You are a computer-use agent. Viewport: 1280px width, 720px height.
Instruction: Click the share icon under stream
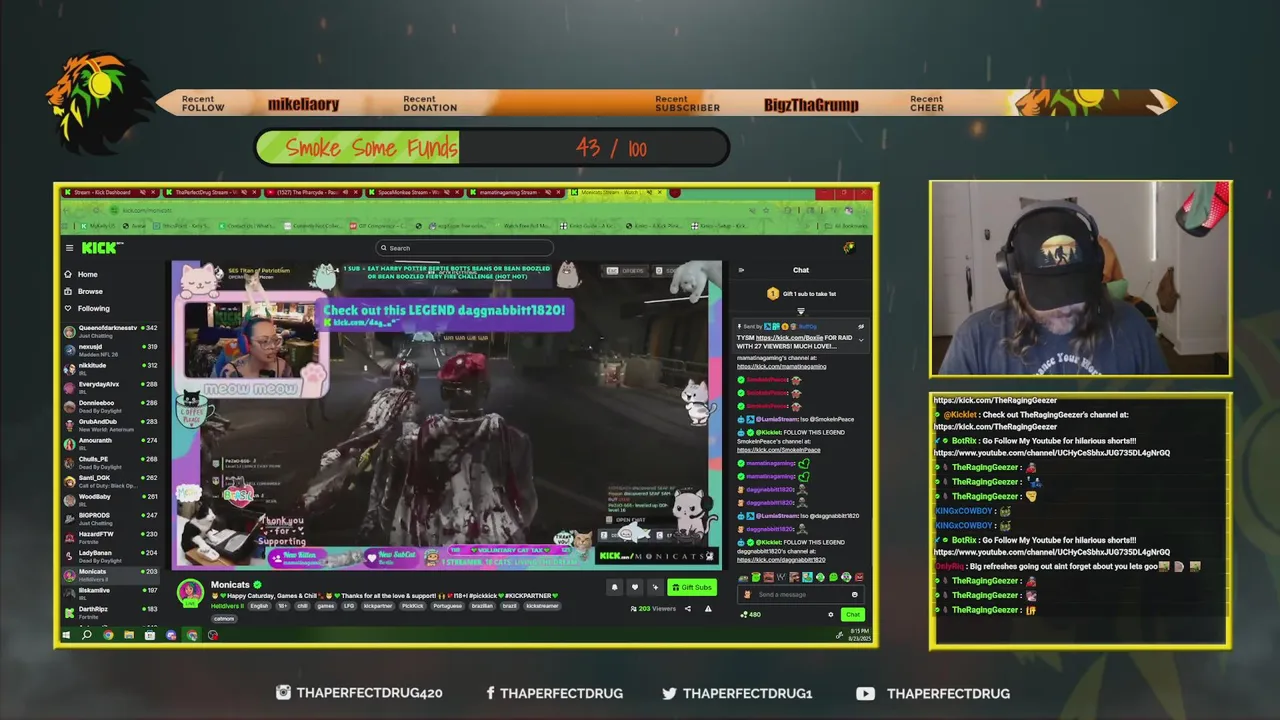click(x=687, y=608)
